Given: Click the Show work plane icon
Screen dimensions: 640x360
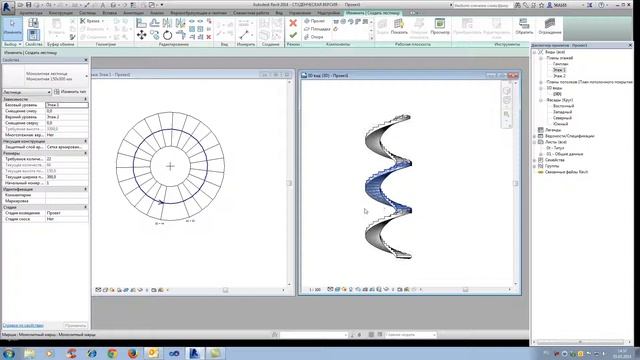Looking at the screenshot, I should tap(399, 27).
